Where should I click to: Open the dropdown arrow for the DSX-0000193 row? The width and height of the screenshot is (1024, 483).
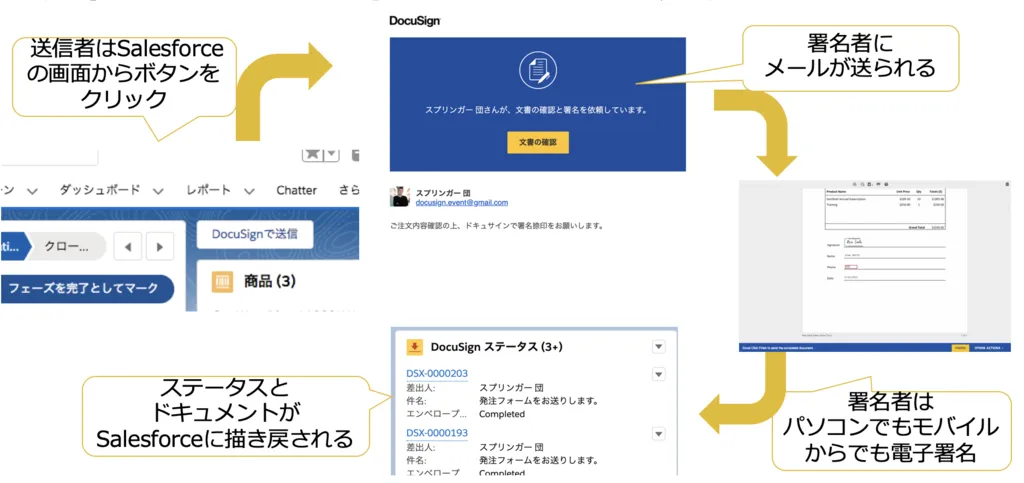click(x=658, y=433)
